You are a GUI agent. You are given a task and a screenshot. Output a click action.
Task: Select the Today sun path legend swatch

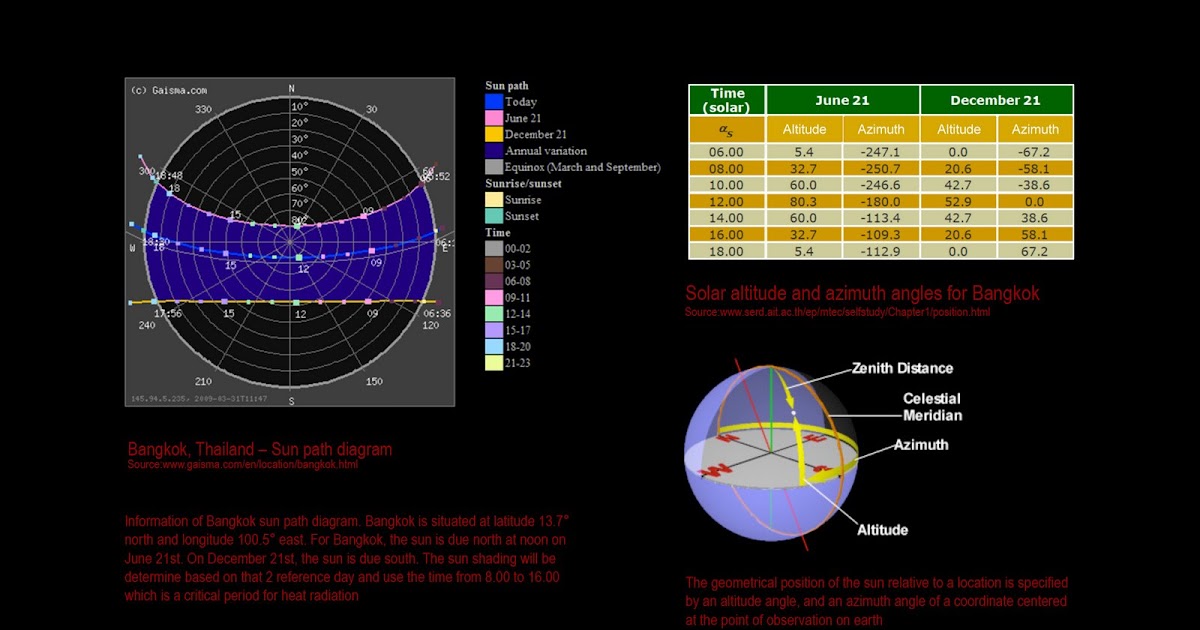coord(494,101)
